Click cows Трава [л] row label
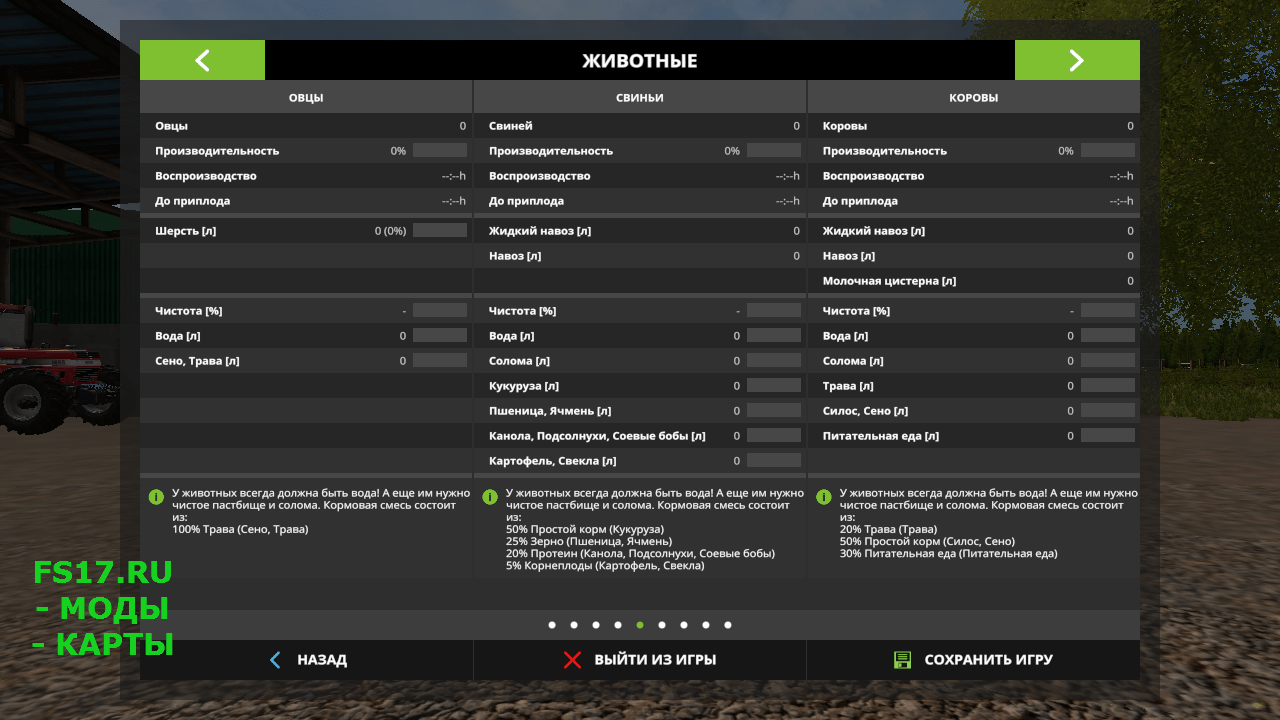The image size is (1280, 720). 848,386
